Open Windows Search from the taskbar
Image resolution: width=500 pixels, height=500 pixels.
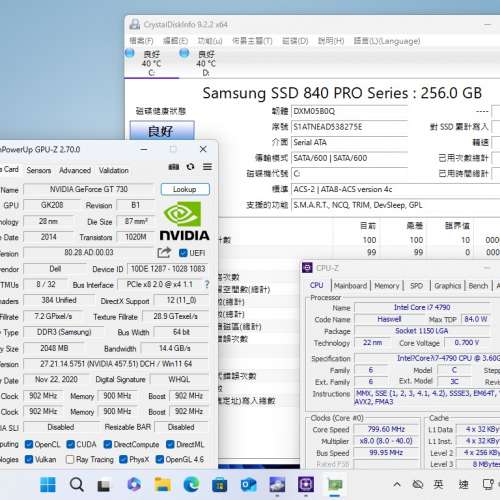pos(77,484)
